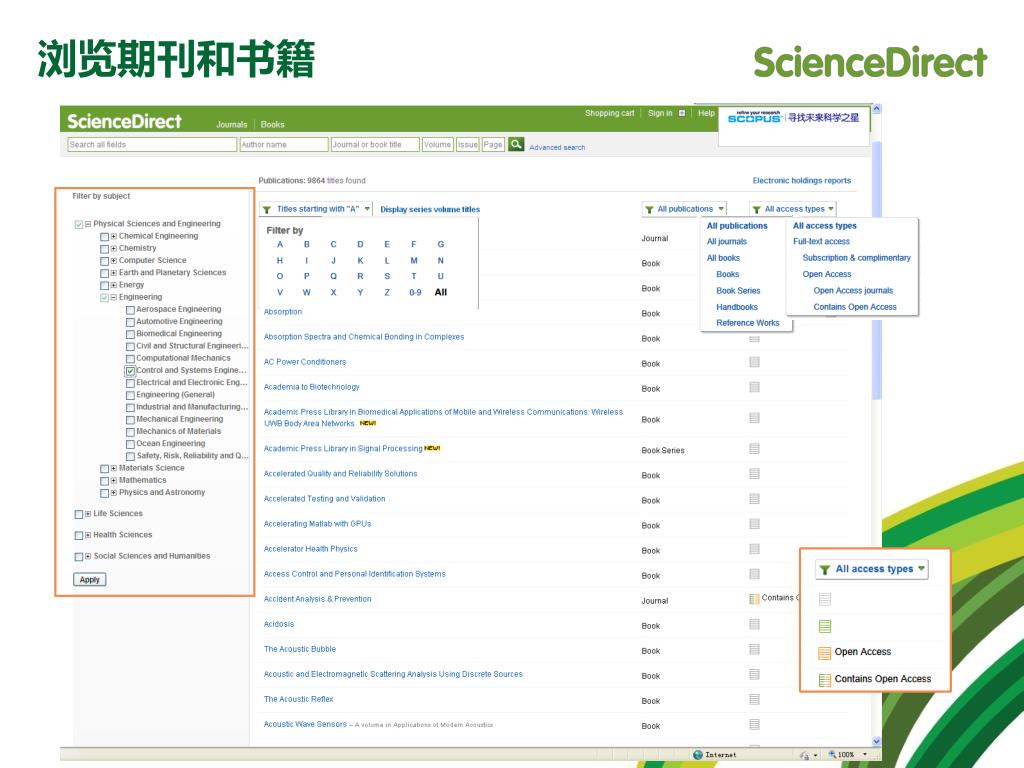Click access icon for Accelerated Quality and Reliability
The height and width of the screenshot is (768, 1024).
[x=754, y=474]
